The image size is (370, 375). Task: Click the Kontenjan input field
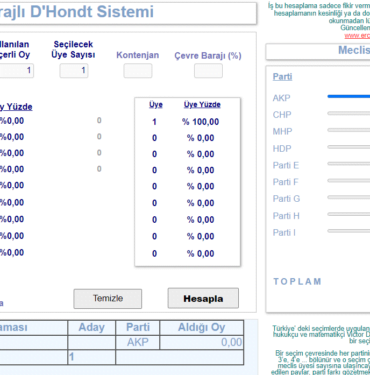click(x=138, y=71)
